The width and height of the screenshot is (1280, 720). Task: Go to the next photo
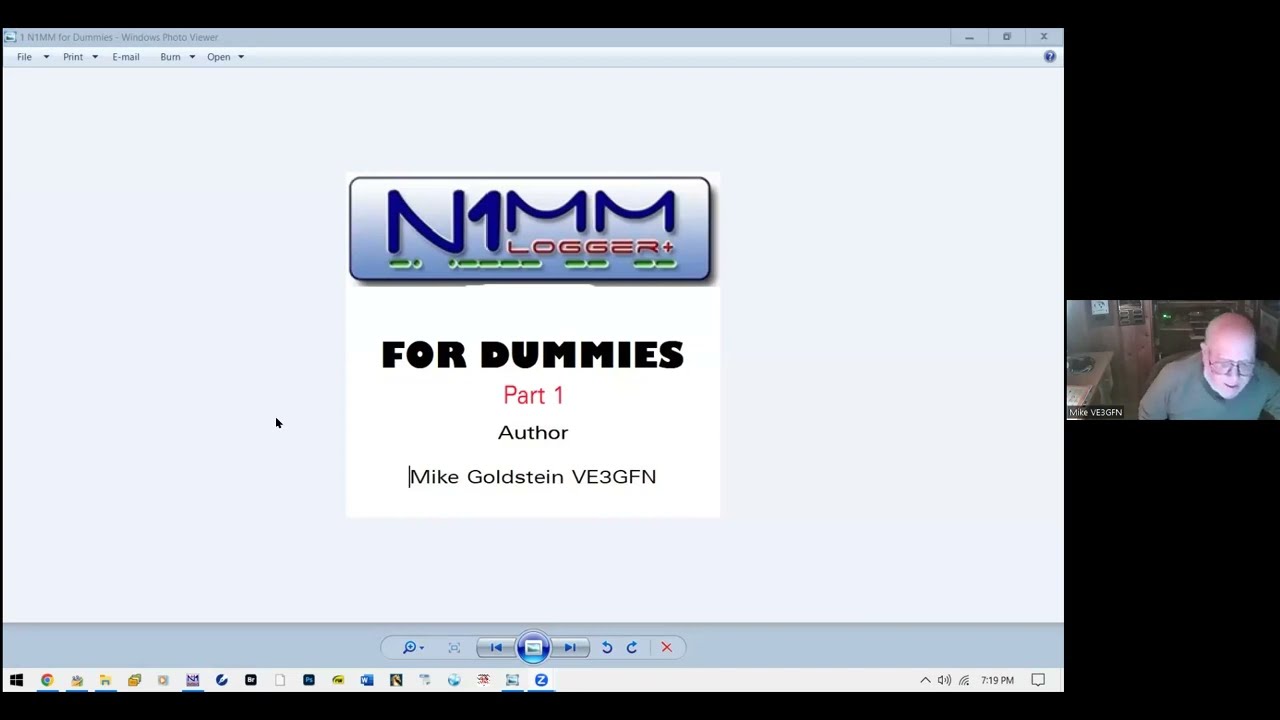[x=570, y=648]
